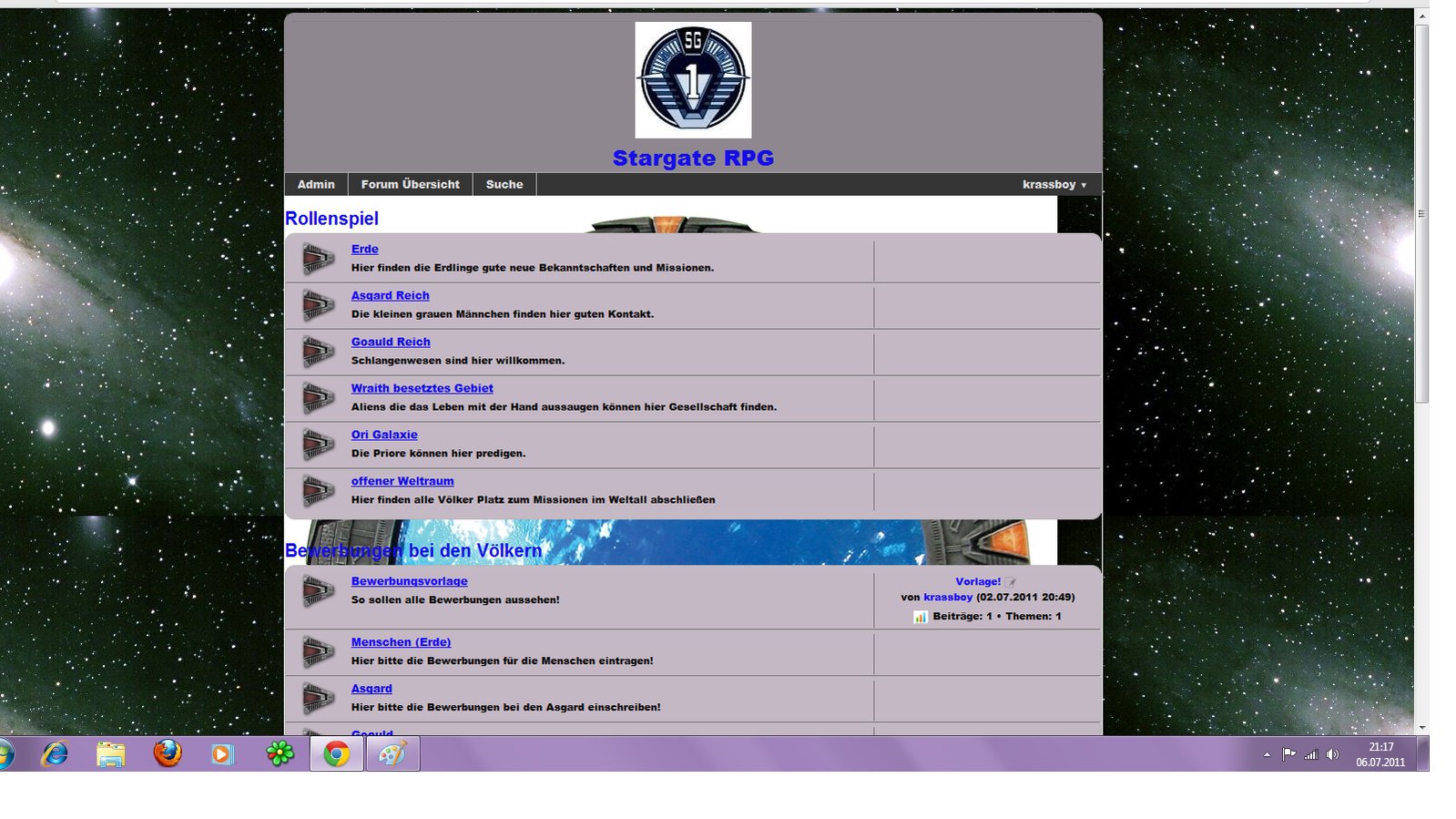Go to Forum Übersicht
Image resolution: width=1456 pixels, height=819 pixels.
pos(410,185)
